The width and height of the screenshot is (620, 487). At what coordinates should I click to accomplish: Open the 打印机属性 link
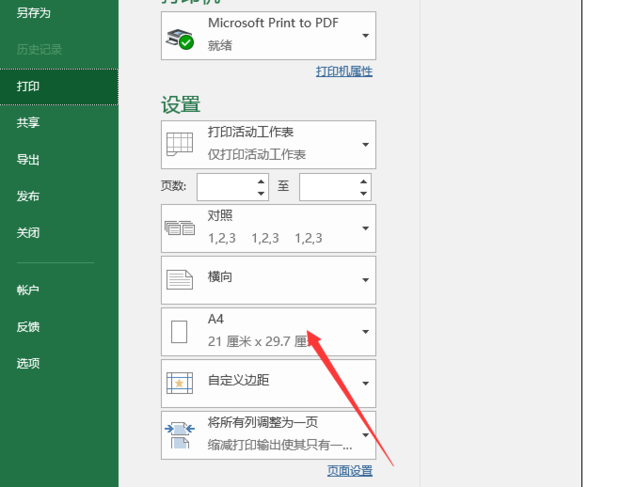pyautogui.click(x=344, y=72)
